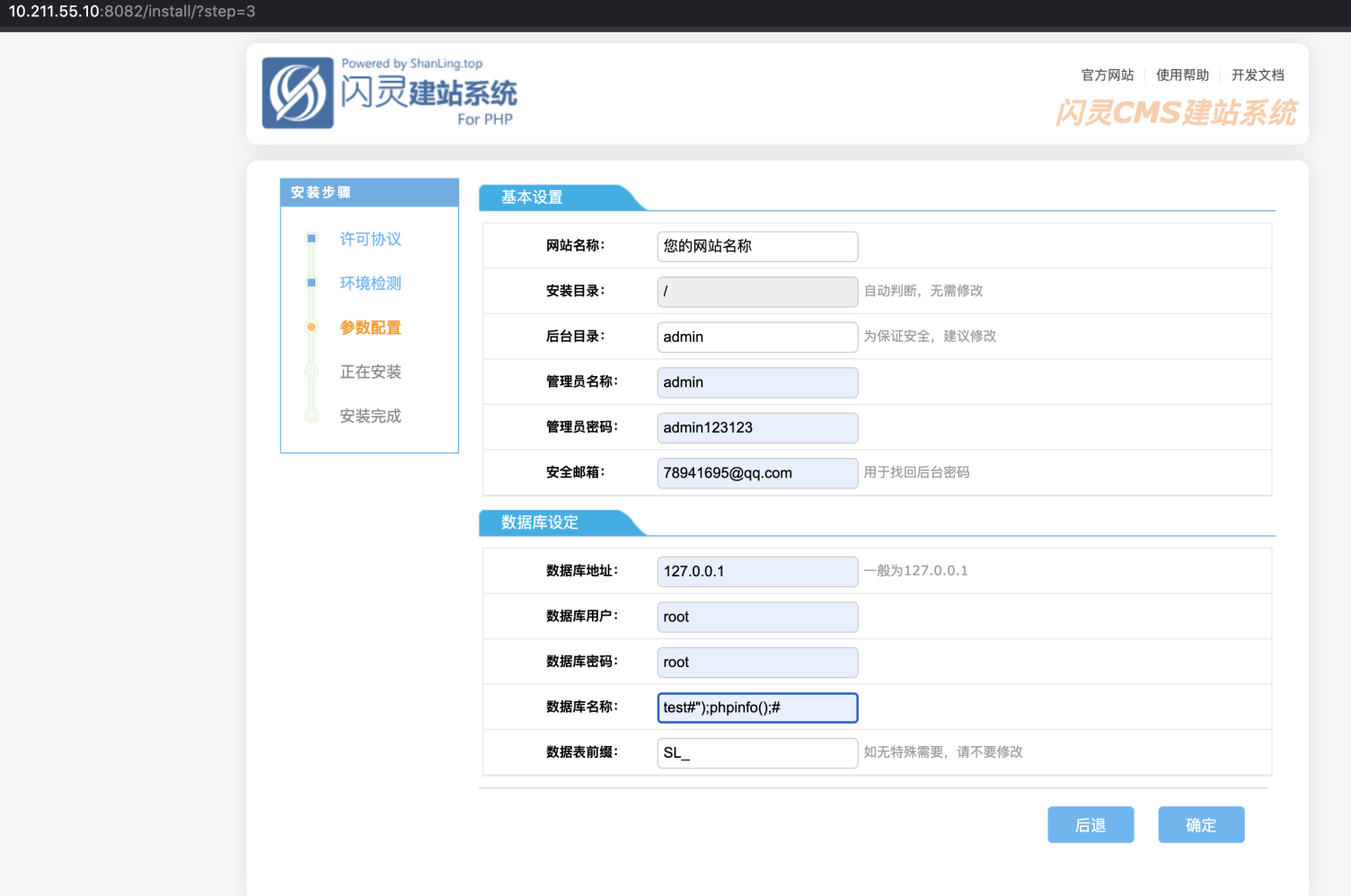The height and width of the screenshot is (896, 1351).
Task: Open the 使用帮助 link
Action: [1182, 75]
